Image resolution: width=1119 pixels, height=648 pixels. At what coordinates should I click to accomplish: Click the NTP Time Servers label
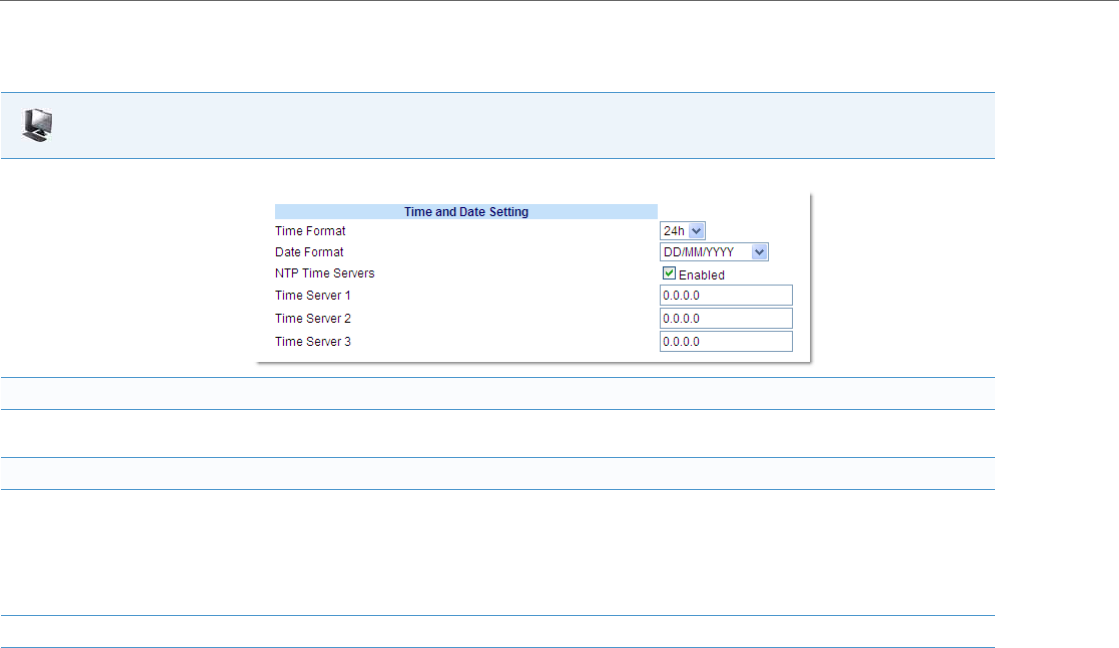point(325,273)
